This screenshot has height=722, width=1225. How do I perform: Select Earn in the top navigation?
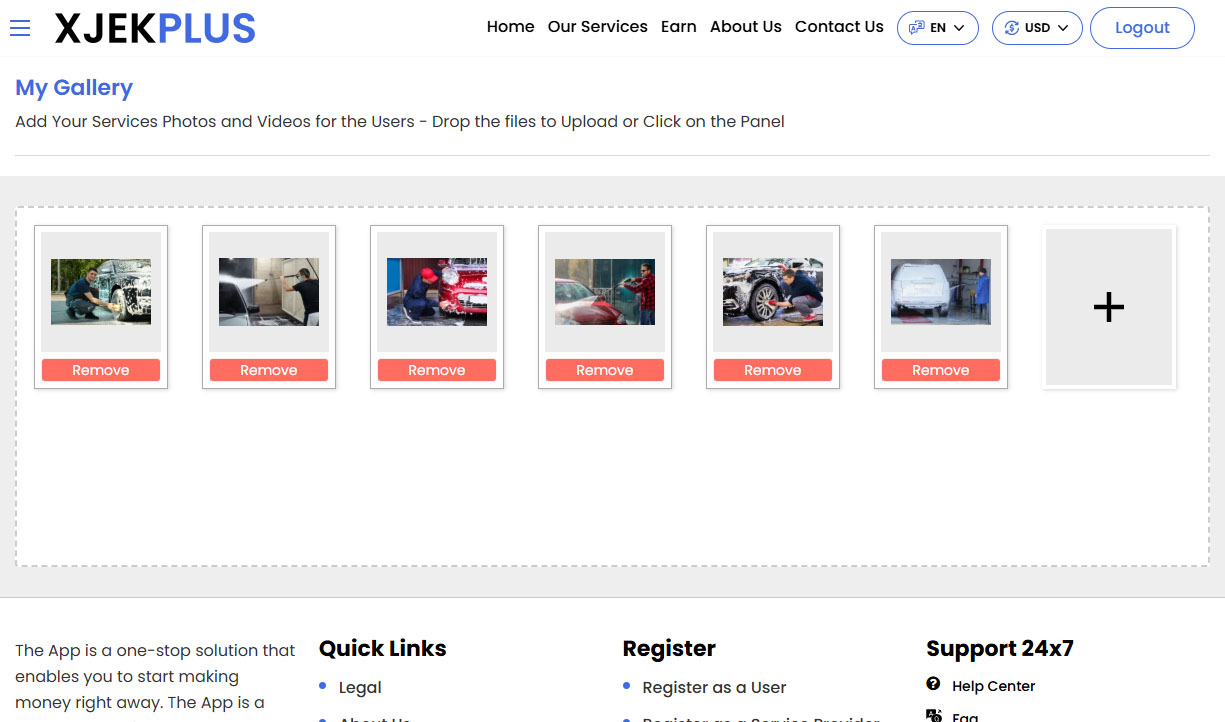click(678, 27)
